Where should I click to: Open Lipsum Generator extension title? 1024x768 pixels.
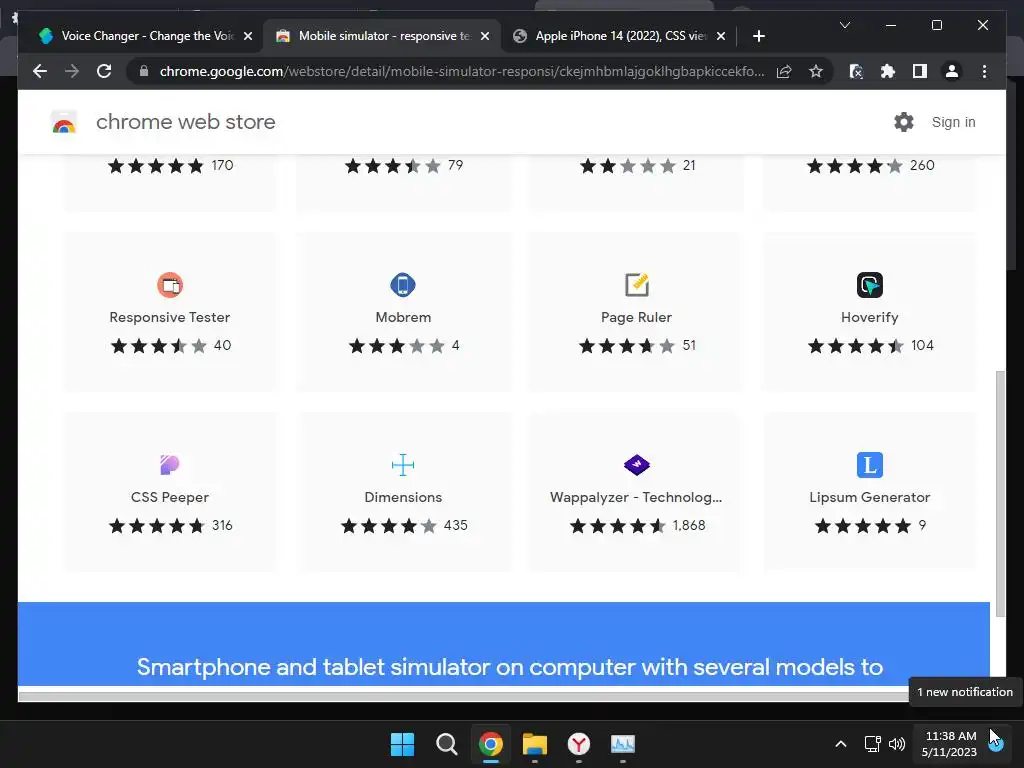(x=869, y=498)
